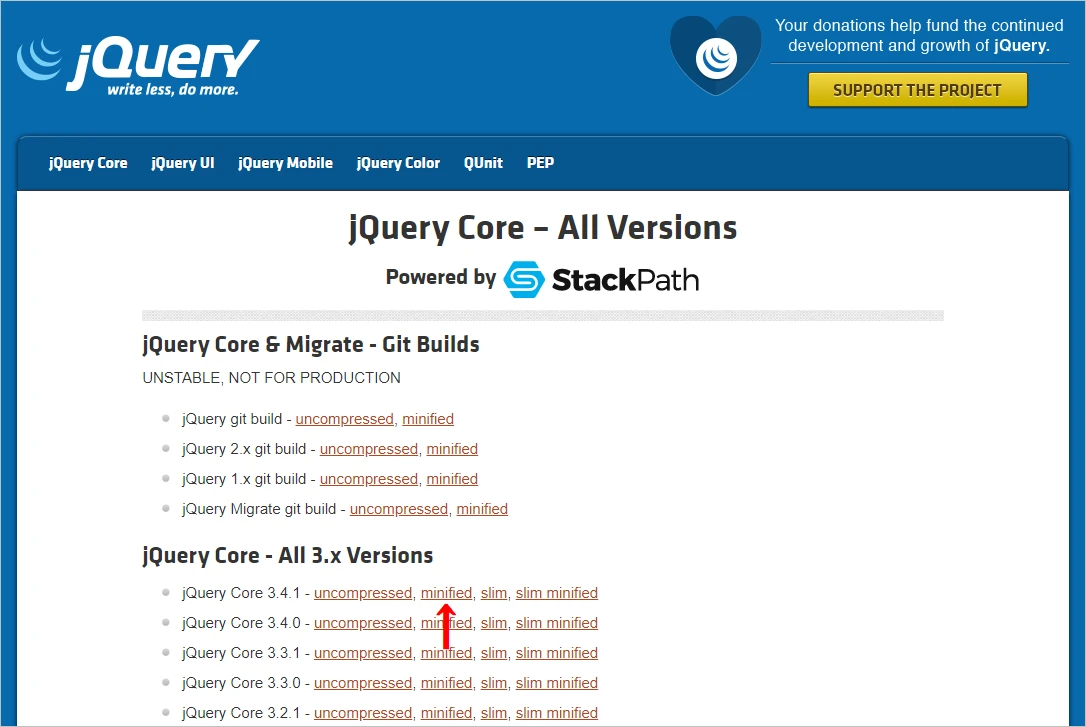The image size is (1086, 727).
Task: Open the jQuery Mobile nav item
Action: click(285, 163)
